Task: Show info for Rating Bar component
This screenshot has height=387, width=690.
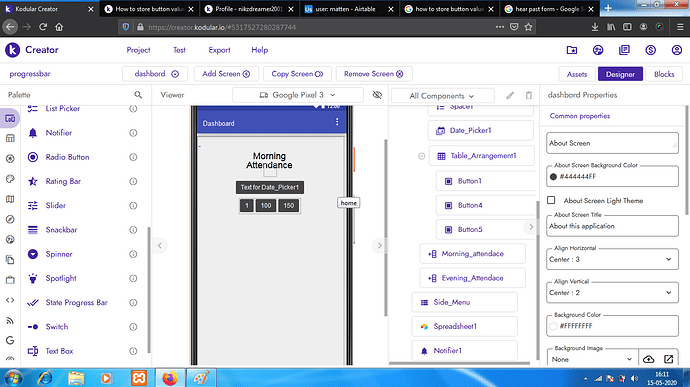Action: tap(133, 181)
